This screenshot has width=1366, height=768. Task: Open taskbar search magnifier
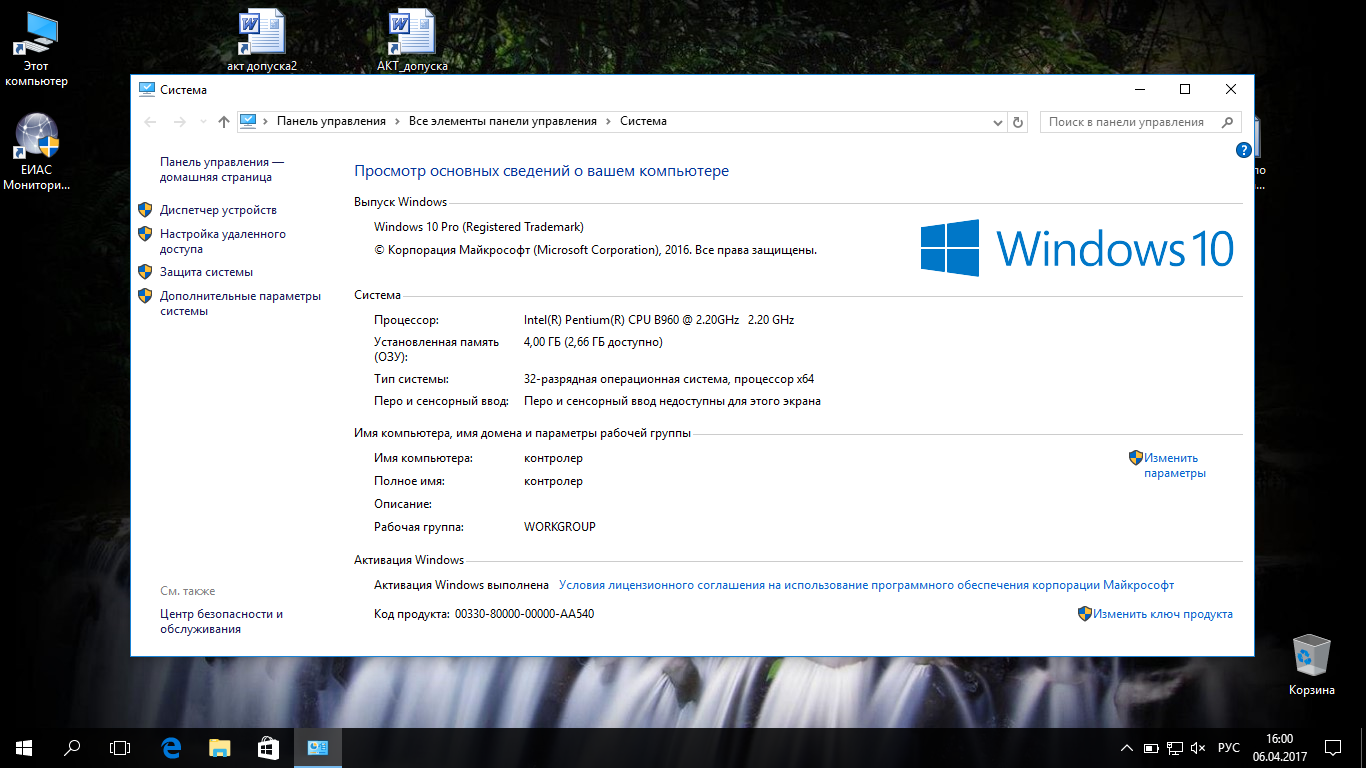72,747
